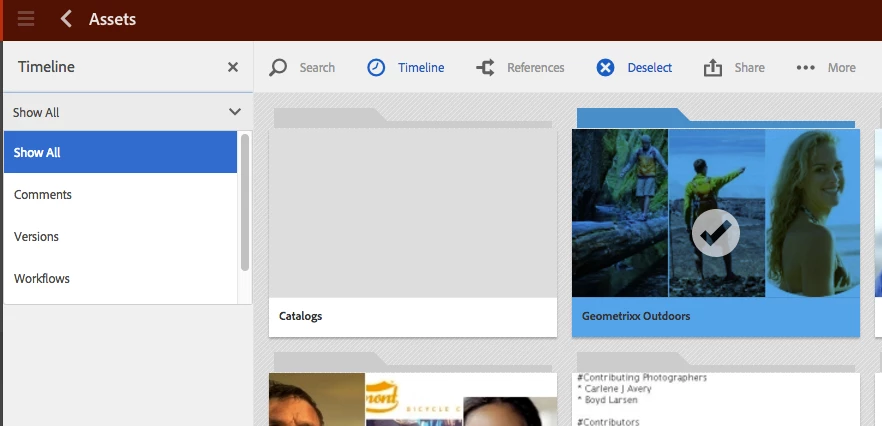This screenshot has width=882, height=426.
Task: Click the Deselect X circle icon
Action: click(x=605, y=68)
